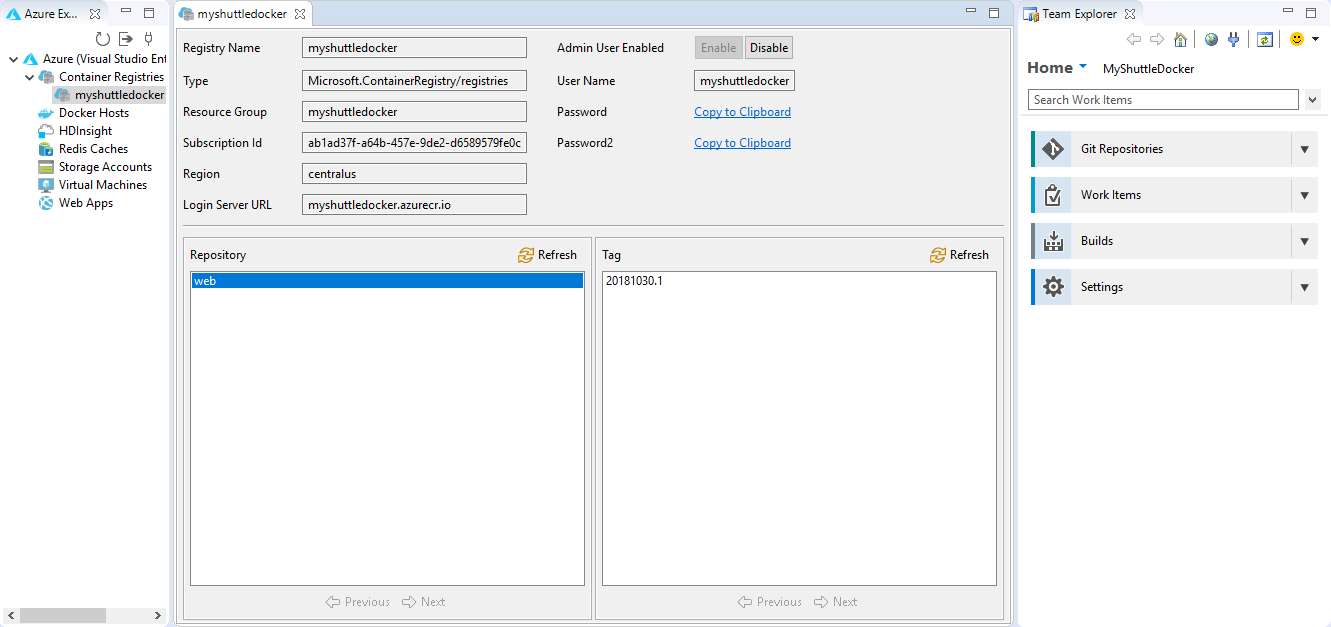The width and height of the screenshot is (1331, 627).
Task: Select the Docker Hosts tree item
Action: [93, 113]
